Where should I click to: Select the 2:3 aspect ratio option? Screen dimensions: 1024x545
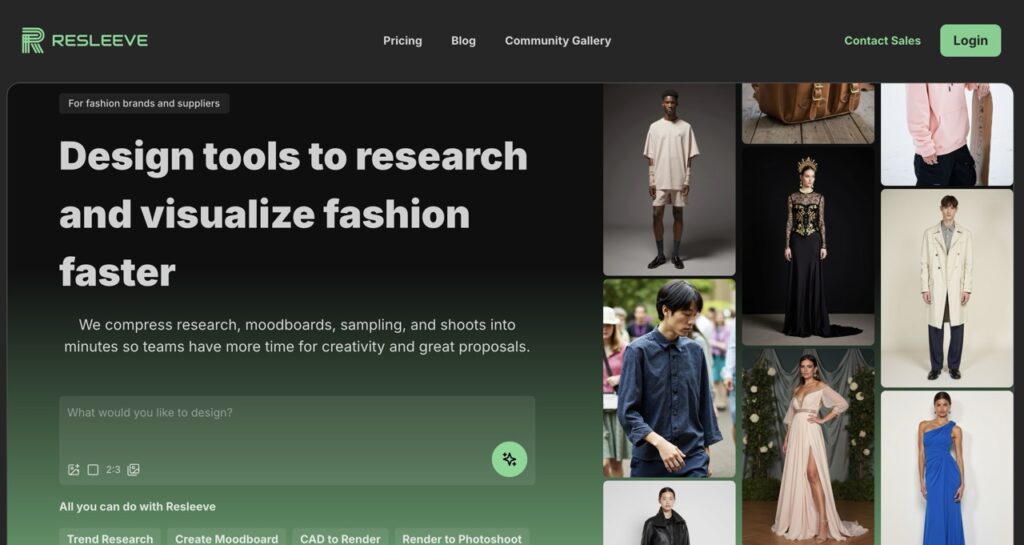[x=113, y=469]
